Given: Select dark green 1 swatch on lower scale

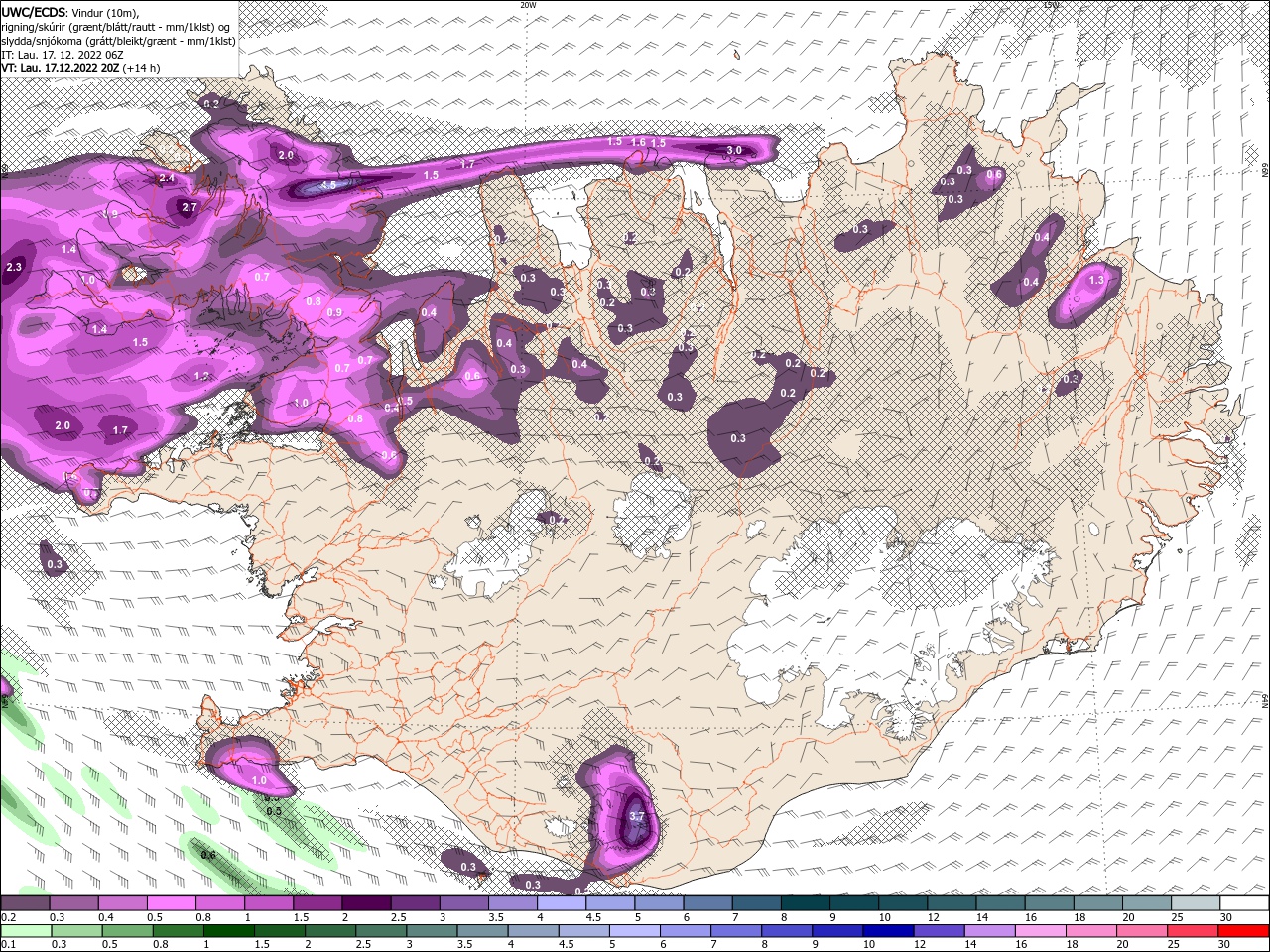Looking at the screenshot, I should pyautogui.click(x=228, y=931).
